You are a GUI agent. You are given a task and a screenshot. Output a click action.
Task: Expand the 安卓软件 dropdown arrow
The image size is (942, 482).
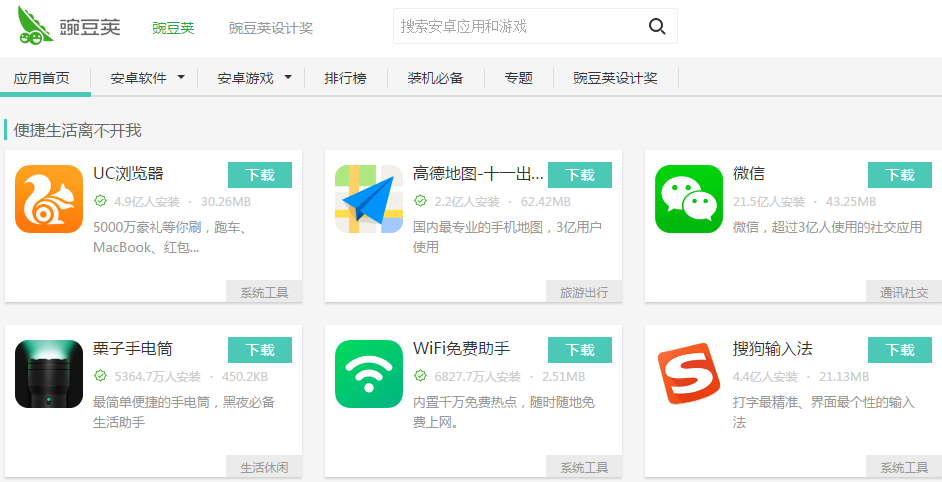coord(181,78)
